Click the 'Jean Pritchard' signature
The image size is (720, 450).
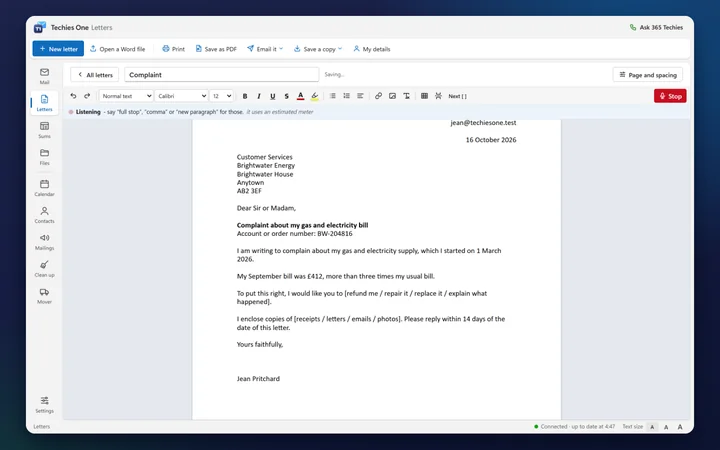tap(258, 379)
